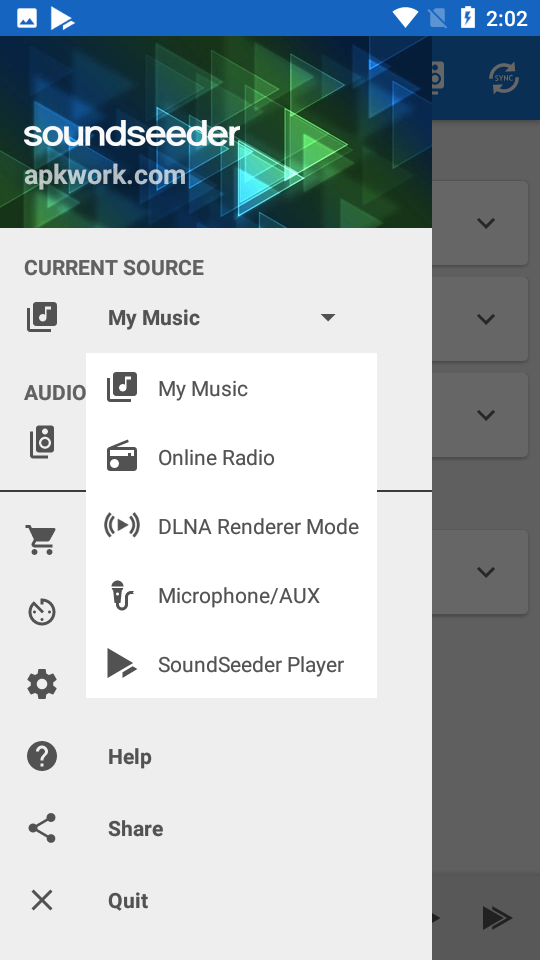
Task: Click the Help question mark icon
Action: 42,756
